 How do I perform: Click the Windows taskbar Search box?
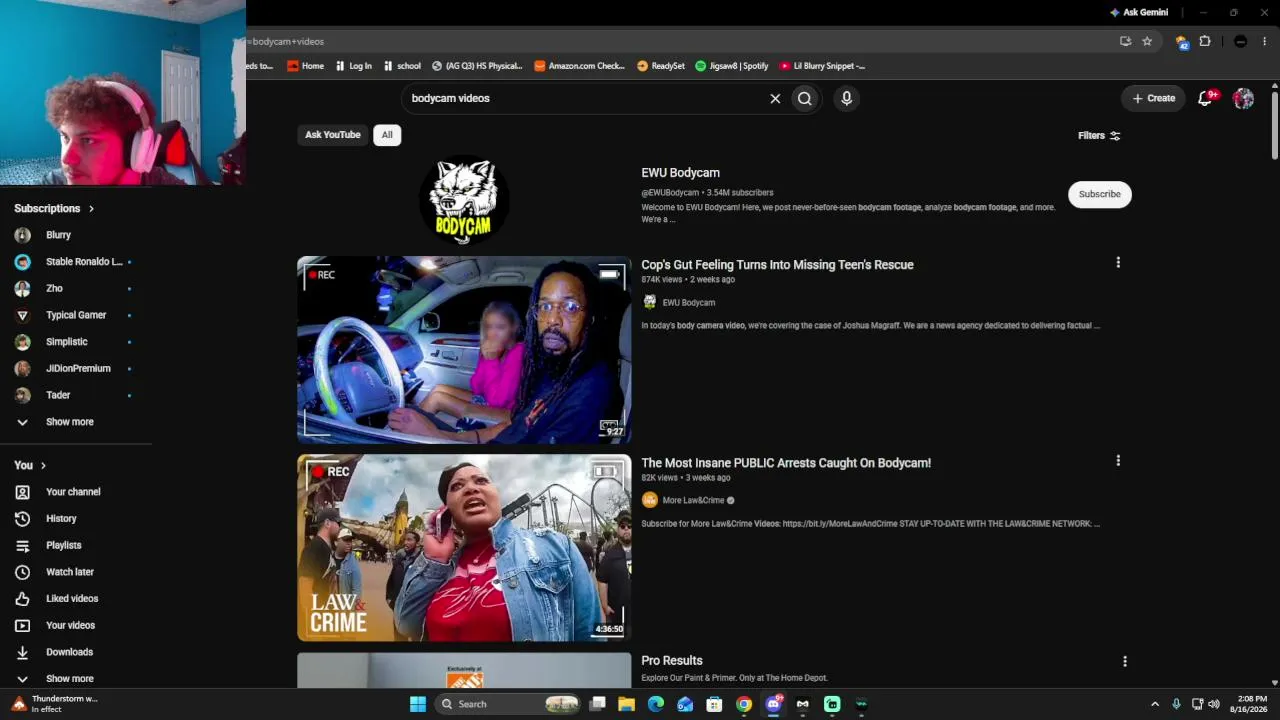pyautogui.click(x=509, y=704)
